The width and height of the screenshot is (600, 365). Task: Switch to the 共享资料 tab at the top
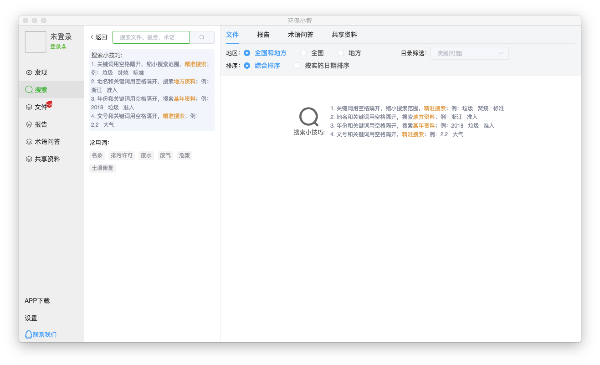pyautogui.click(x=344, y=35)
